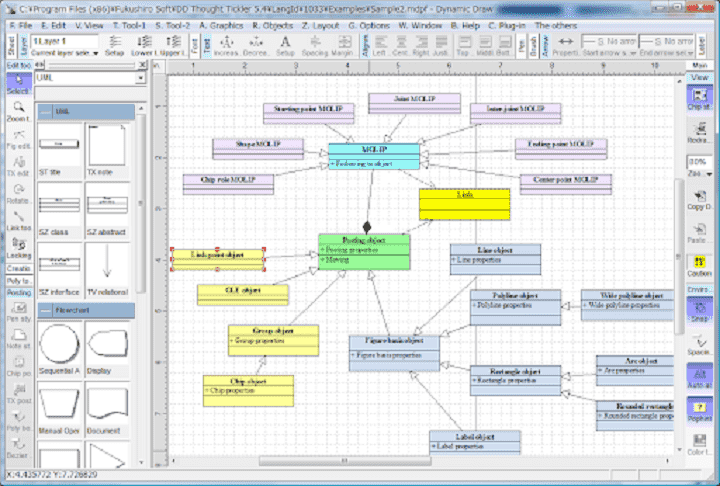Open the zoom percentage dropdown
This screenshot has height=486, width=720.
pyautogui.click(x=709, y=174)
